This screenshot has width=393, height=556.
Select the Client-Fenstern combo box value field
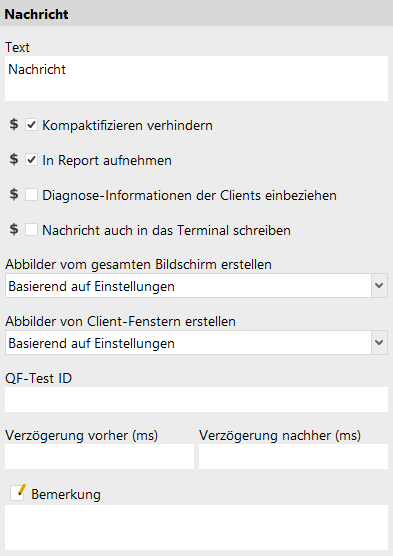188,343
